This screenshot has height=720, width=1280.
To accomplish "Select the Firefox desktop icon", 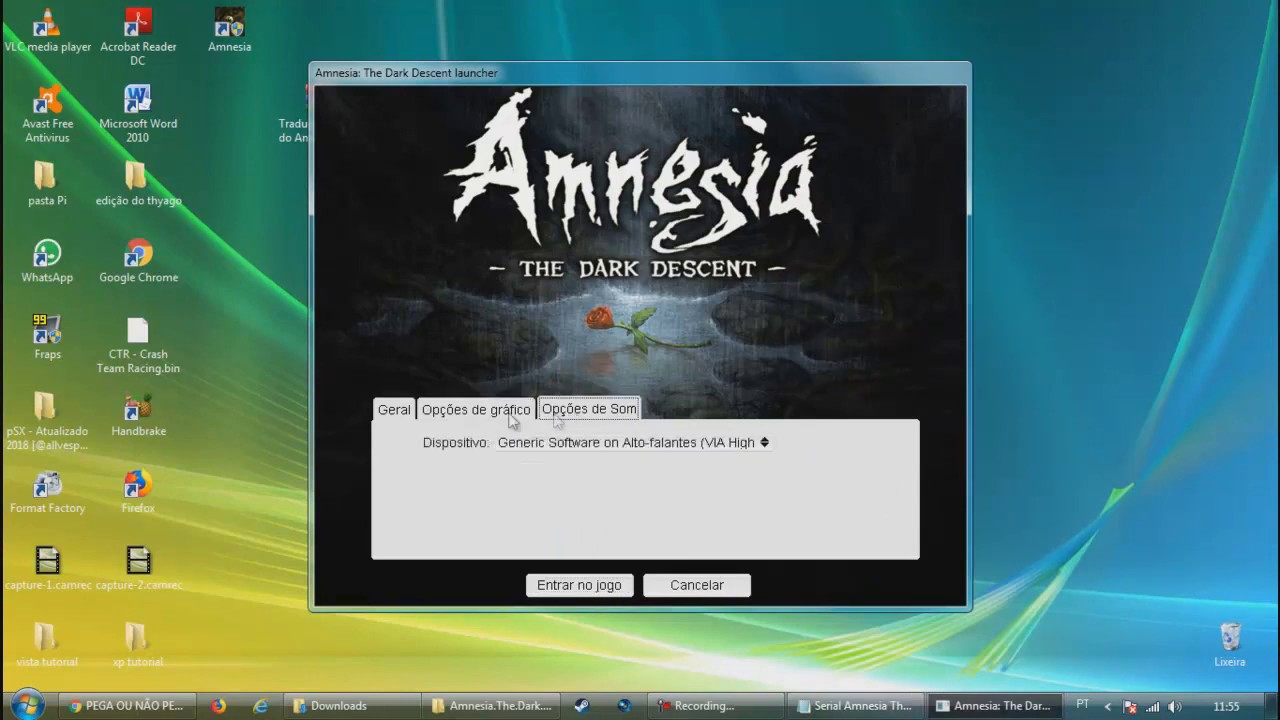I will pyautogui.click(x=138, y=491).
